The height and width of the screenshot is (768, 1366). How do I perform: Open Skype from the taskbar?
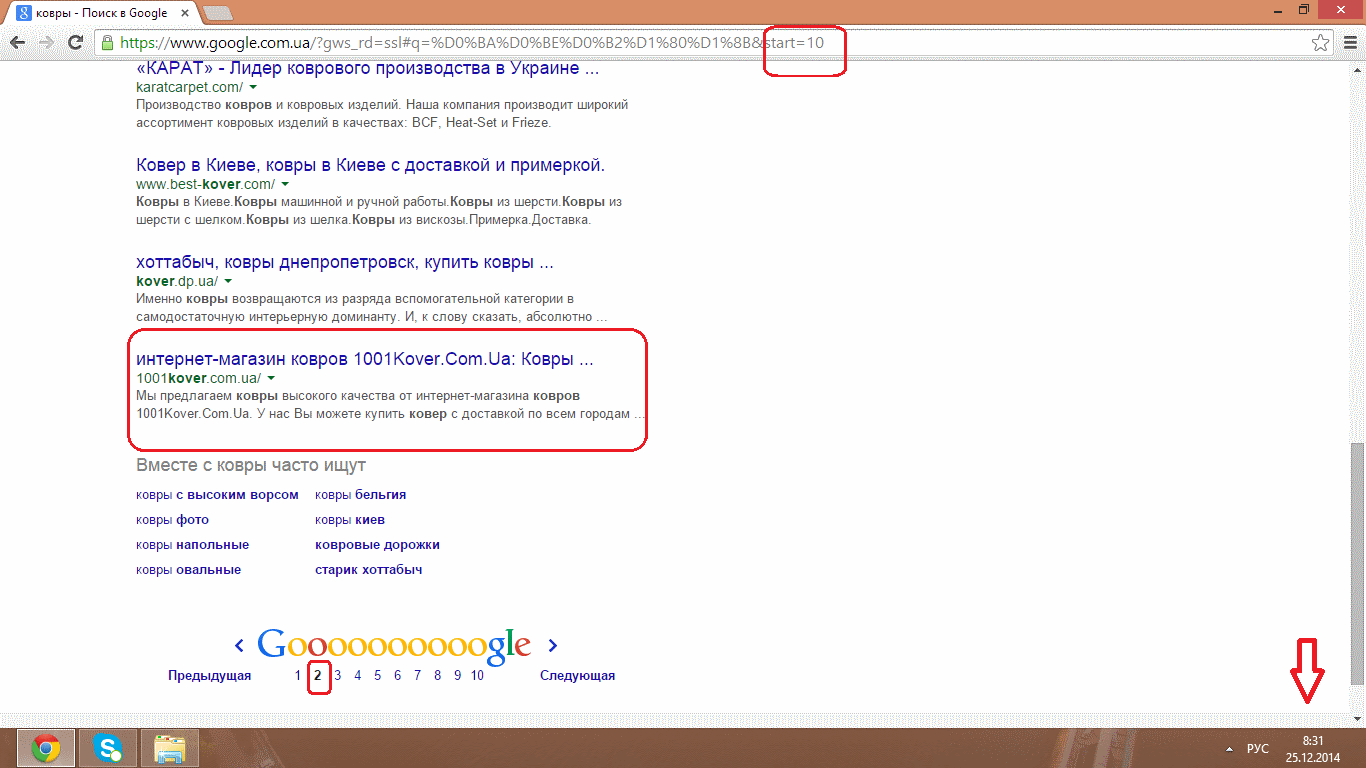click(x=107, y=747)
